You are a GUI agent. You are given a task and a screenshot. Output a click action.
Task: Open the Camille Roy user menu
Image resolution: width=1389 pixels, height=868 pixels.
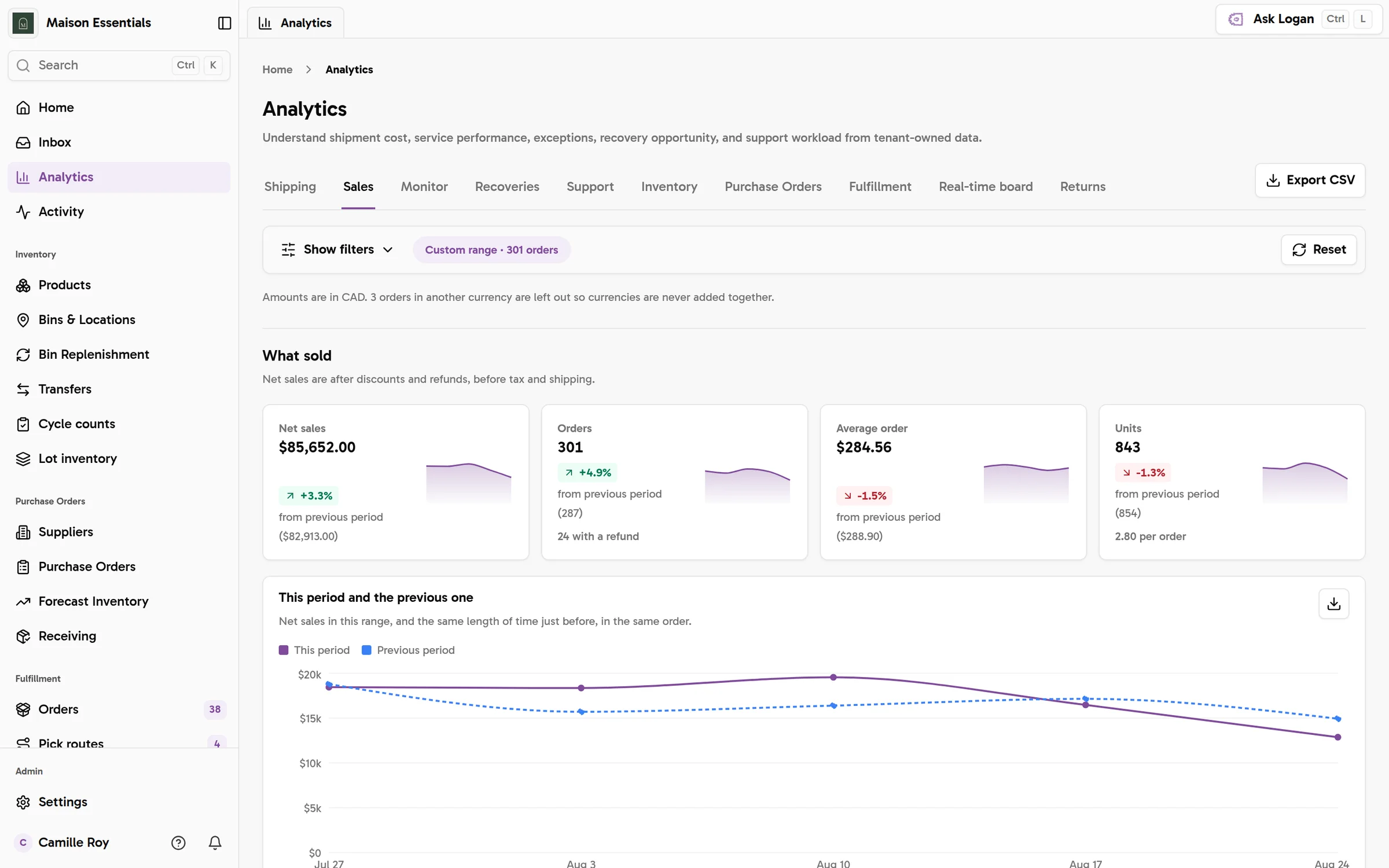(74, 843)
